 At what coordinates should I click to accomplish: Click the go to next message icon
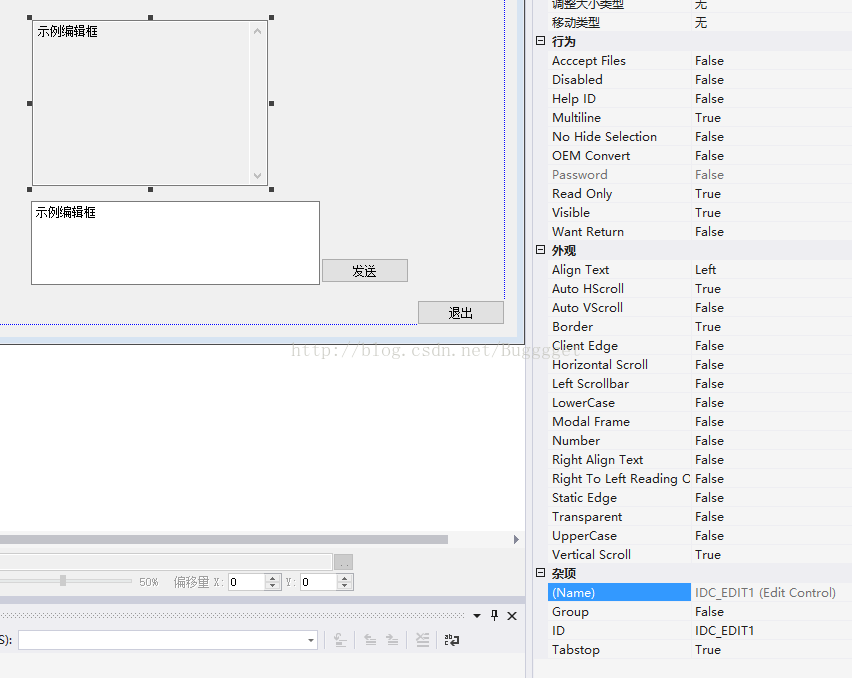392,640
